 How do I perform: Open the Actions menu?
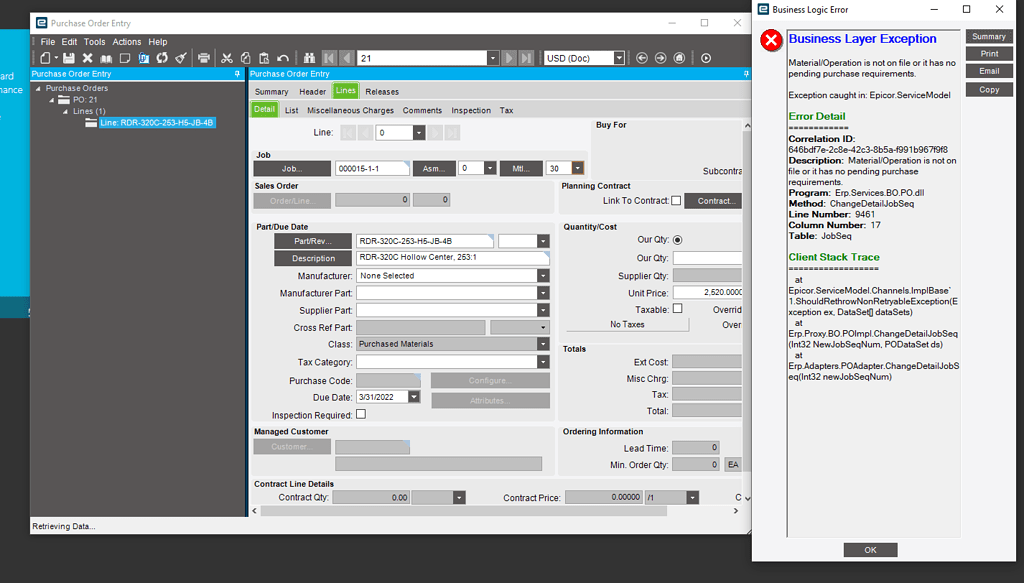tap(126, 41)
